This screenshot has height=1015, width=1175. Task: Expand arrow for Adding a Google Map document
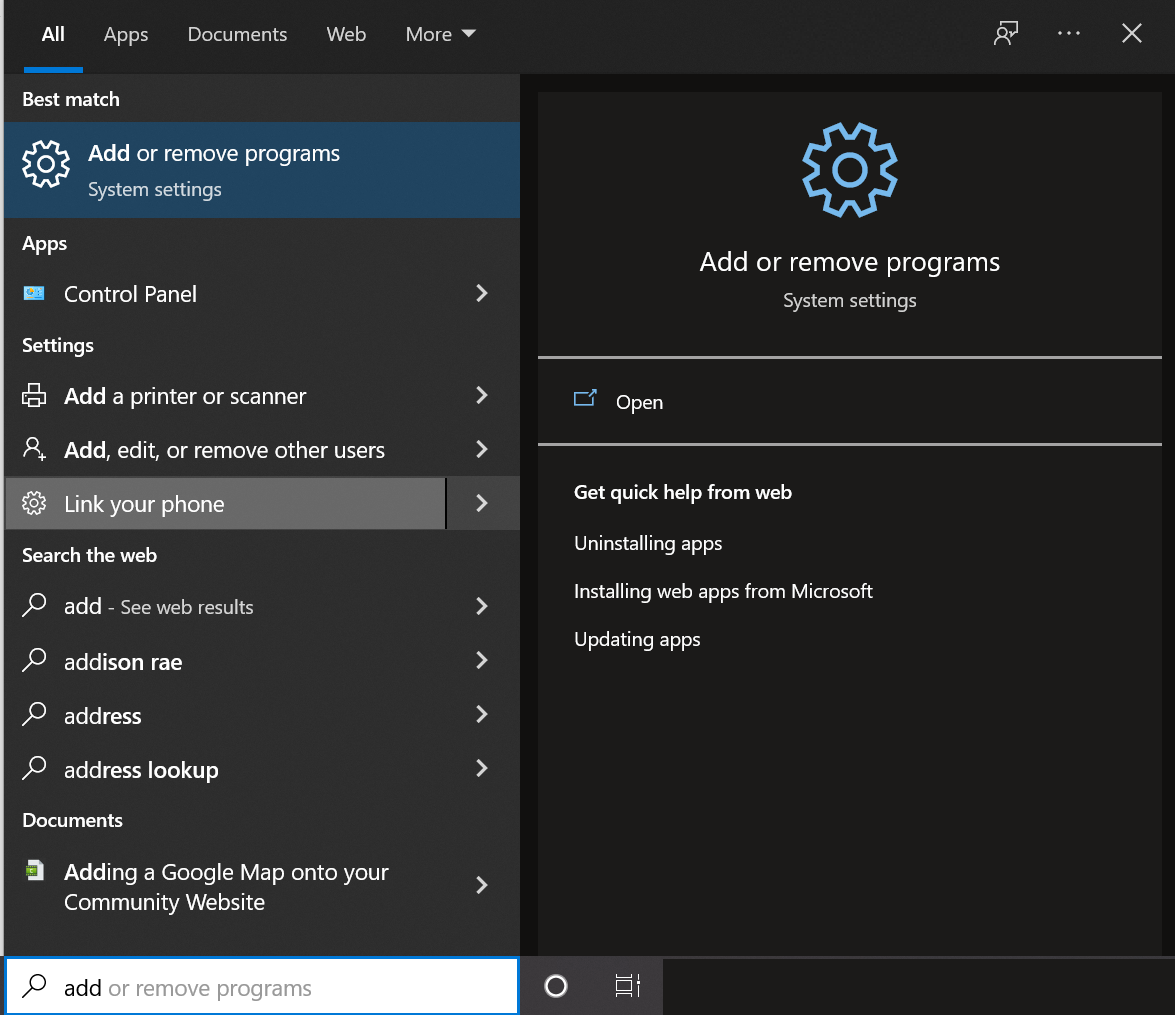click(x=482, y=885)
